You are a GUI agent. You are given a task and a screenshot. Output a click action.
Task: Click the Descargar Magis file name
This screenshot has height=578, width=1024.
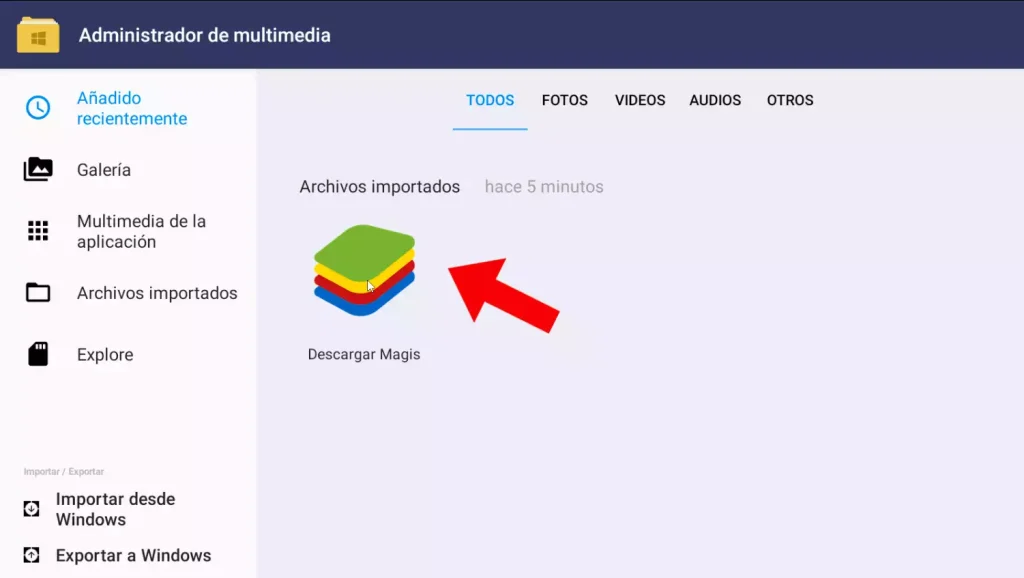coord(364,354)
